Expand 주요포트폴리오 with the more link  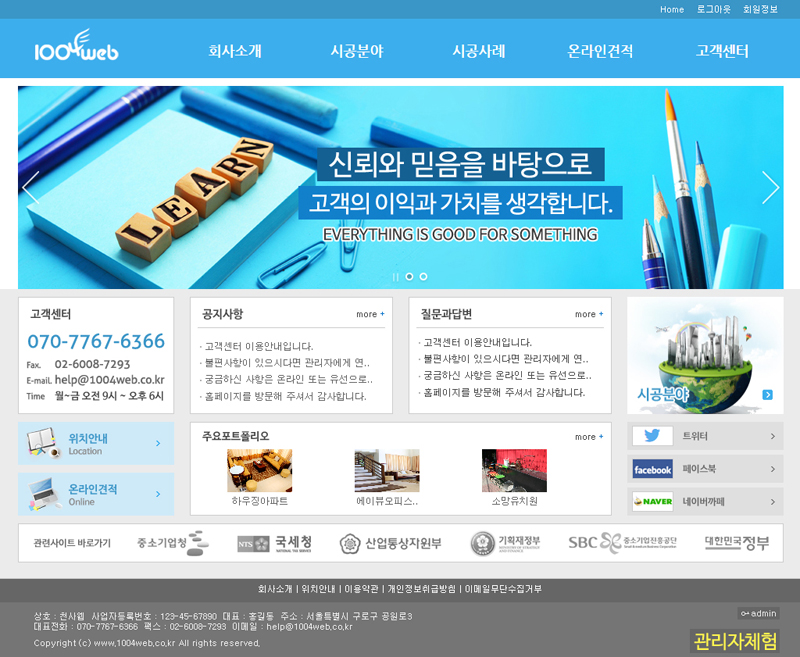589,437
